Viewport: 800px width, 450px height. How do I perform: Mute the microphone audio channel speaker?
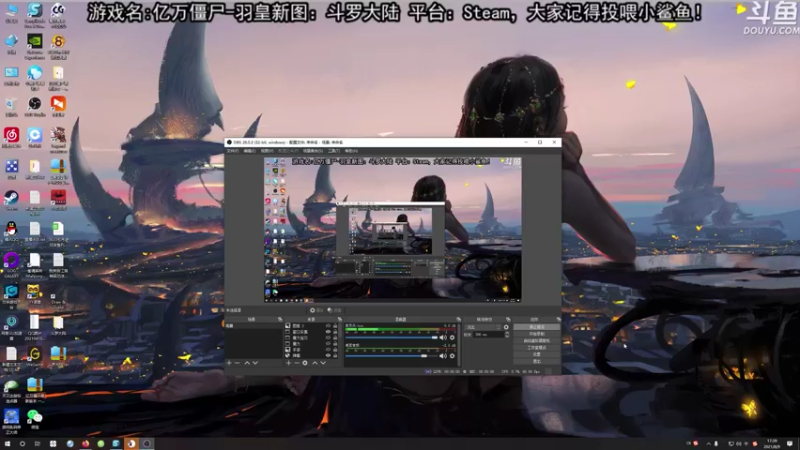tap(443, 337)
